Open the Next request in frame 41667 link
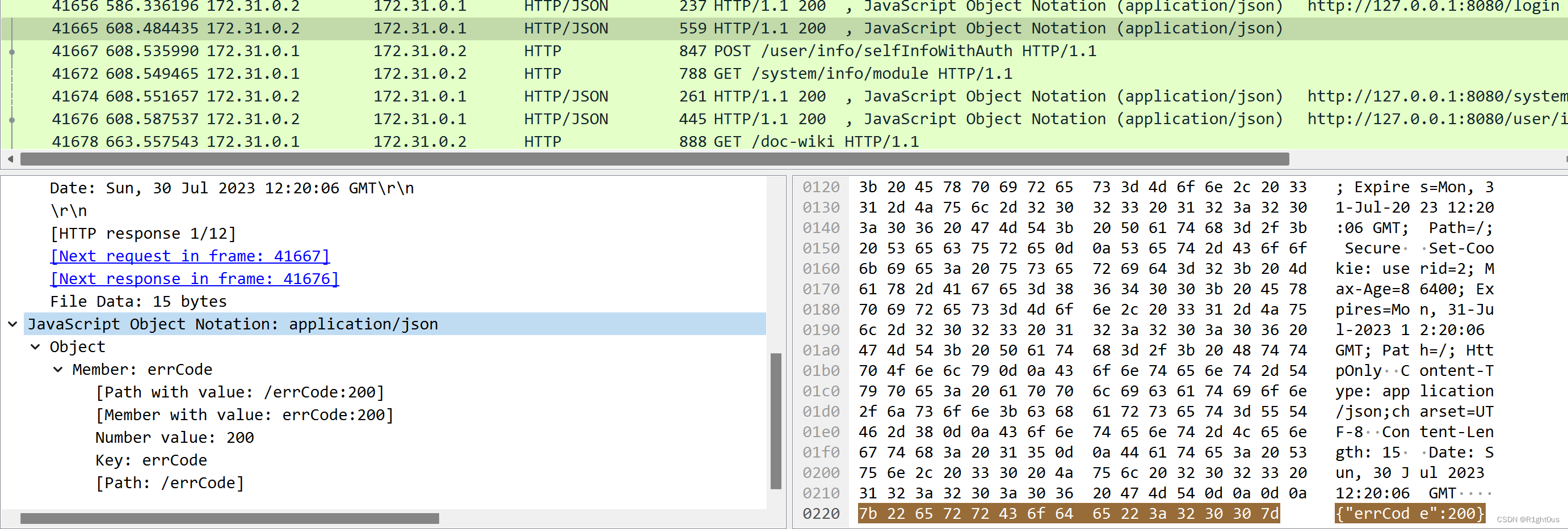 click(190, 256)
